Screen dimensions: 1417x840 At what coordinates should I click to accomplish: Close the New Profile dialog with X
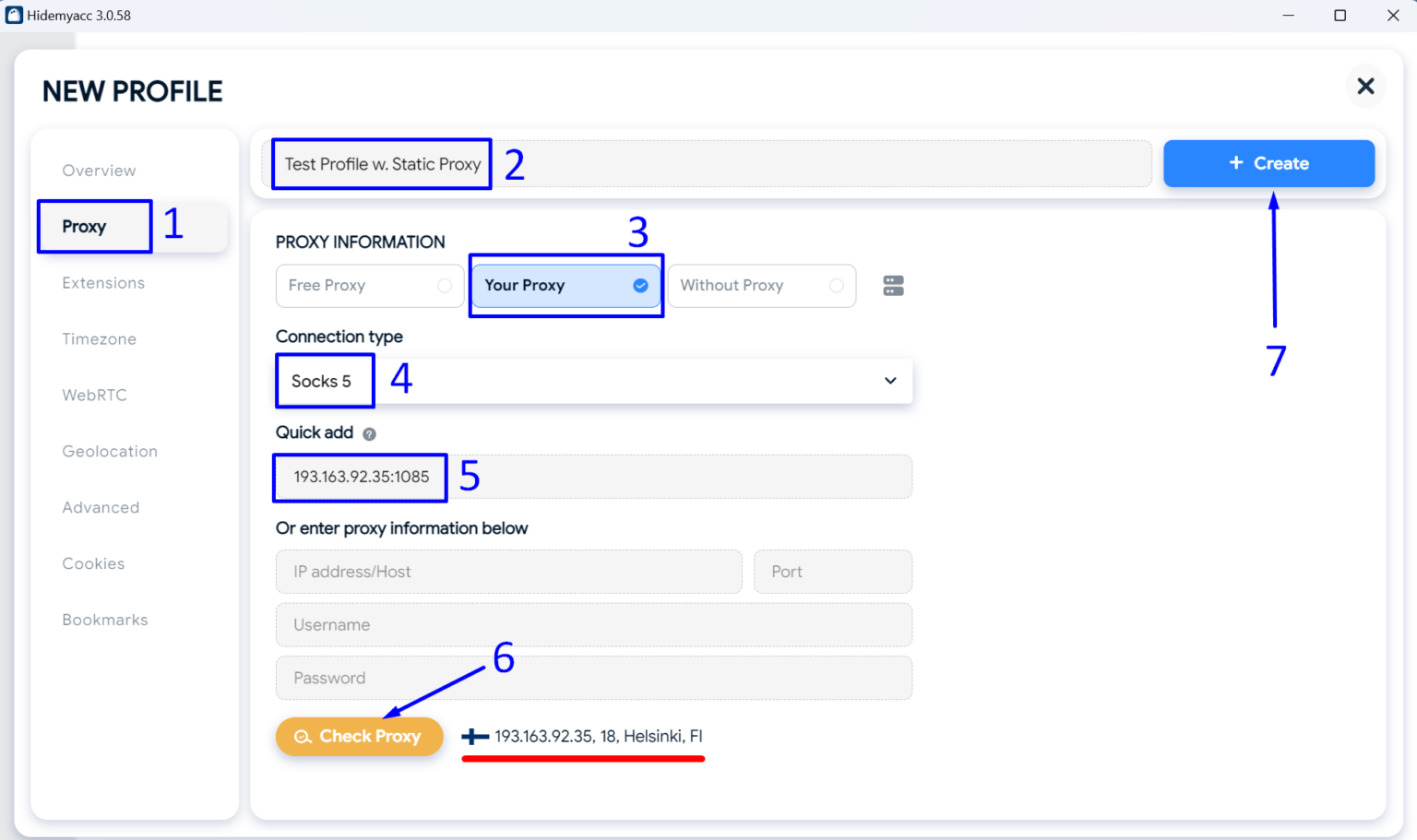point(1365,86)
